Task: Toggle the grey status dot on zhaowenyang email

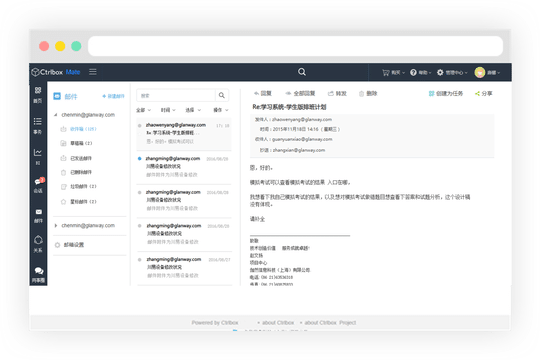Action: click(139, 125)
